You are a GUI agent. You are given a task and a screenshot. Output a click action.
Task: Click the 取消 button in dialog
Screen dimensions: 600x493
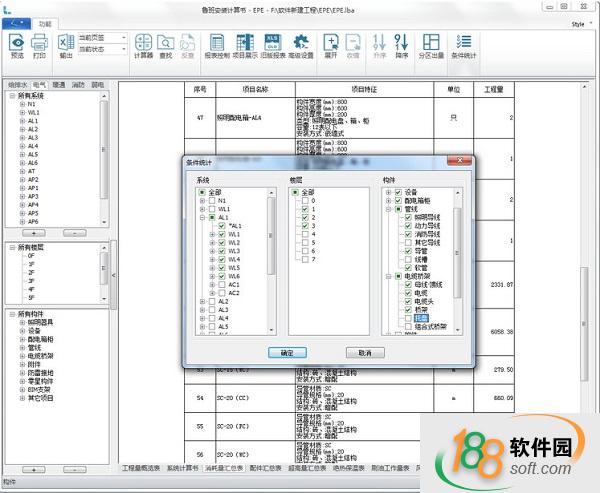pyautogui.click(x=365, y=353)
